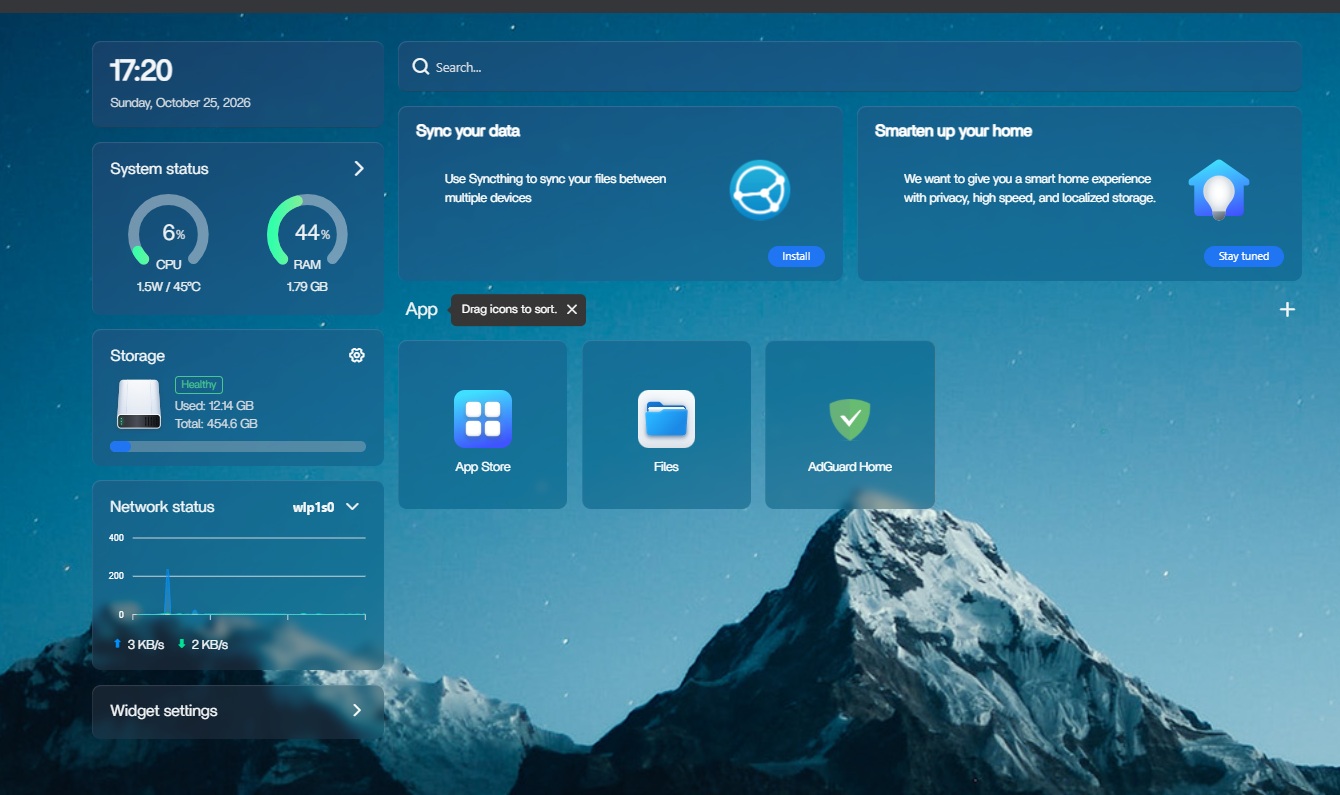Open AdGuard Home app

click(x=850, y=419)
